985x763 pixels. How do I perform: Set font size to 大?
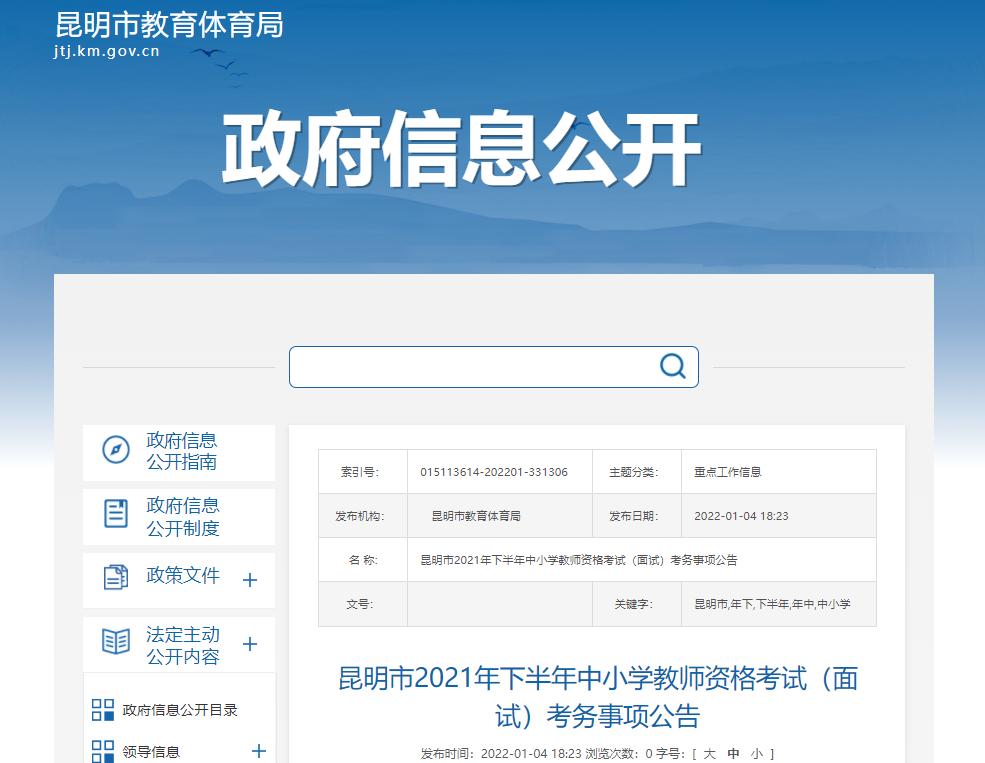click(x=710, y=754)
